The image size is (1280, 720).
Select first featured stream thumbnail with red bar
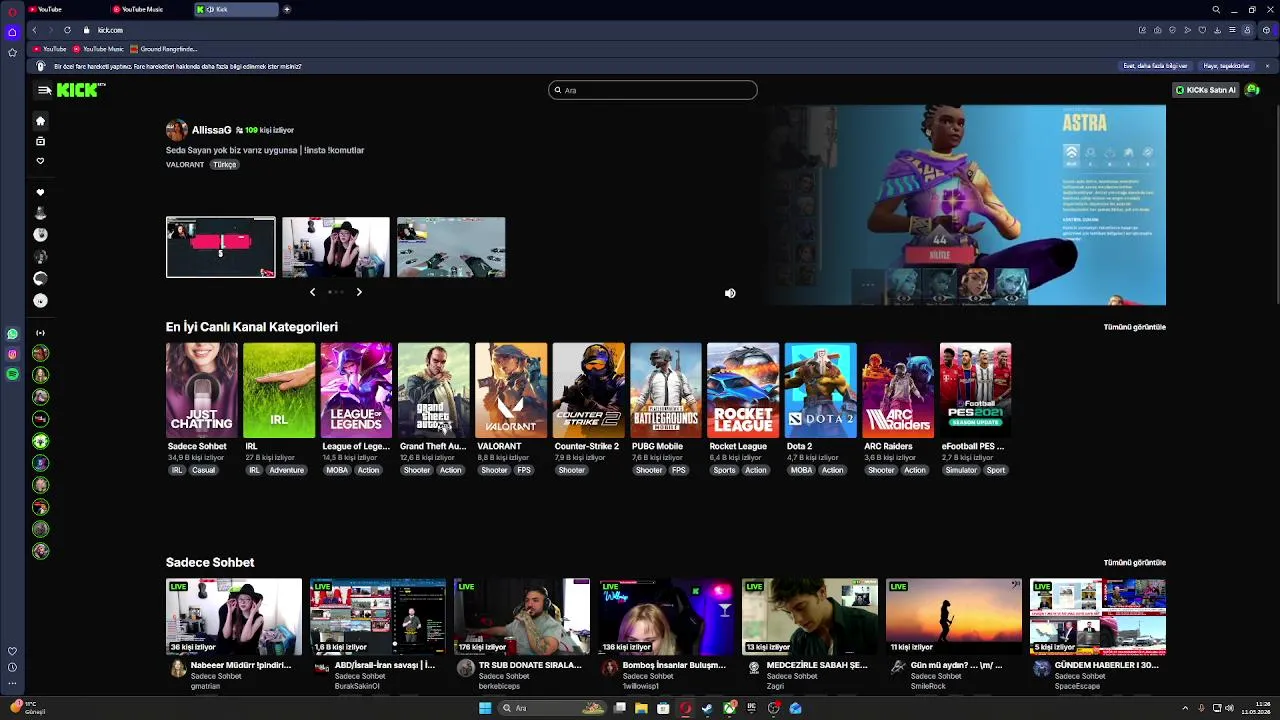(x=221, y=247)
